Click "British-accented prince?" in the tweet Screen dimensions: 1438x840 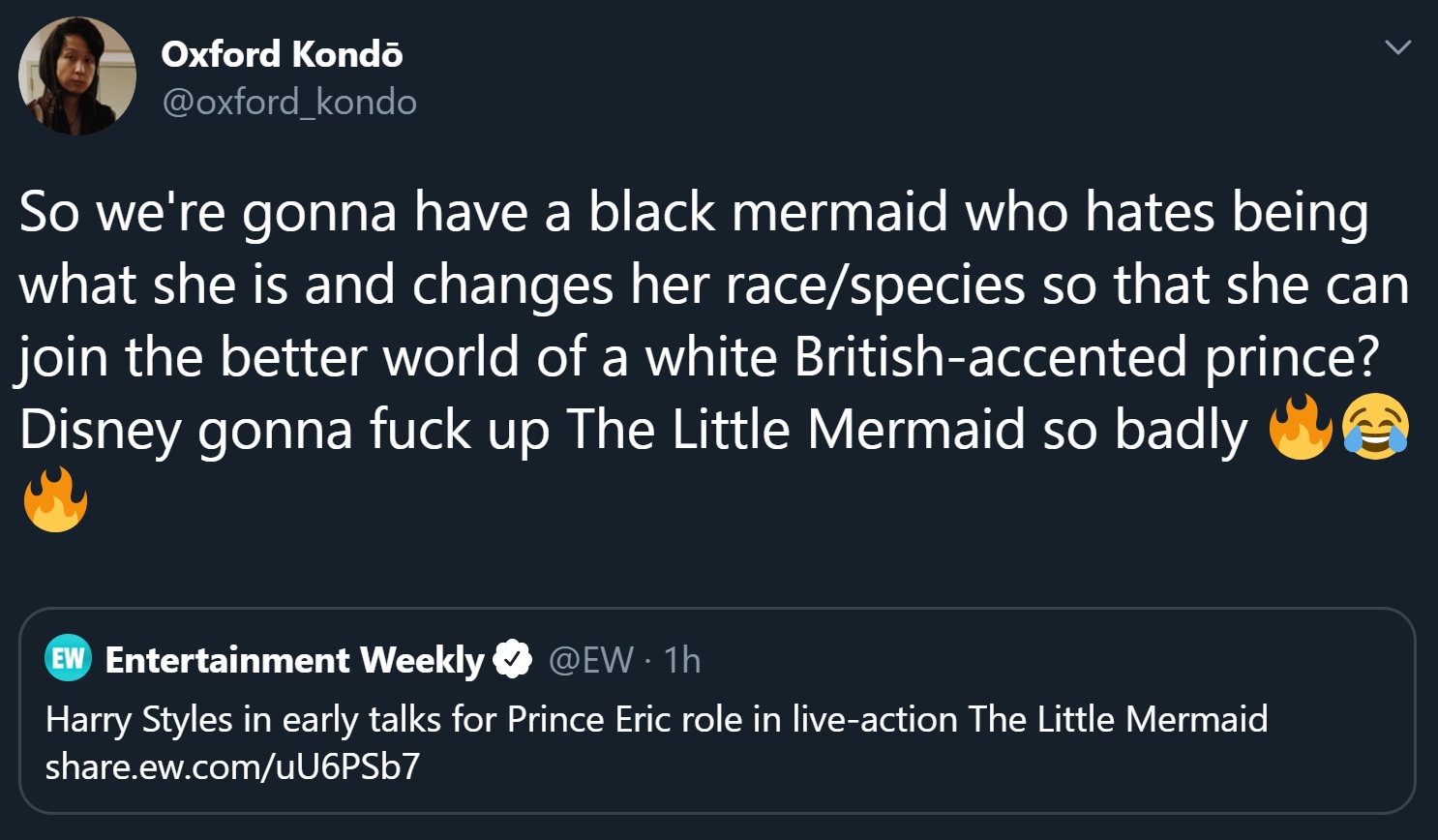(x=1086, y=357)
